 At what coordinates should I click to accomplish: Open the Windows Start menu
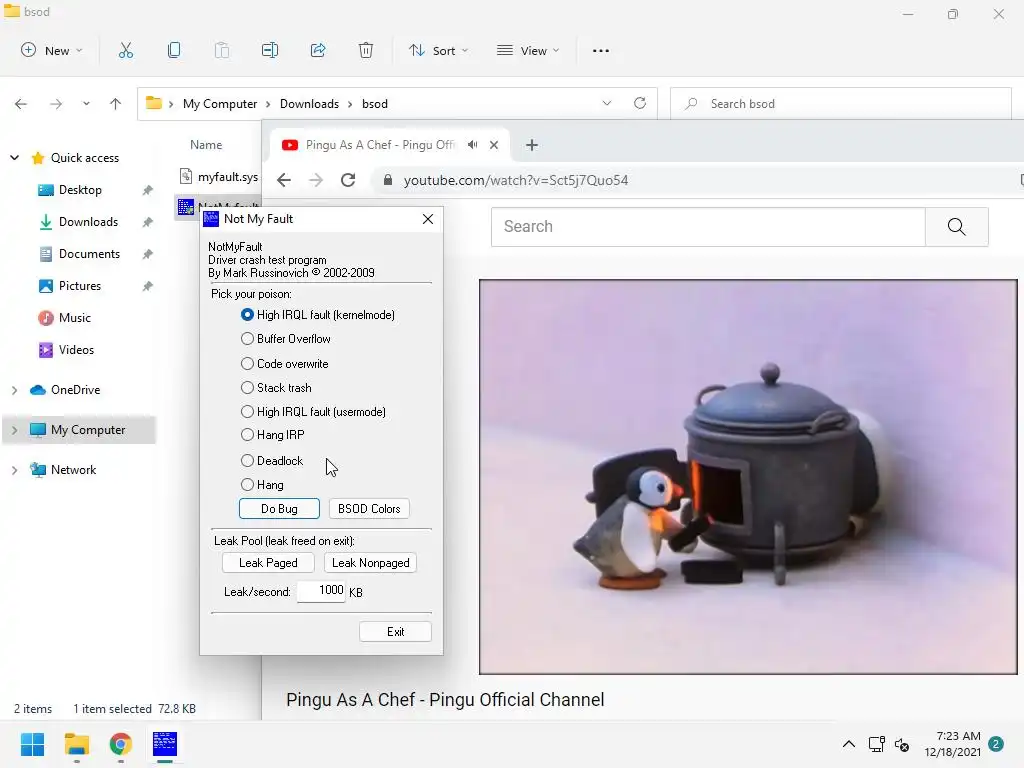33,744
